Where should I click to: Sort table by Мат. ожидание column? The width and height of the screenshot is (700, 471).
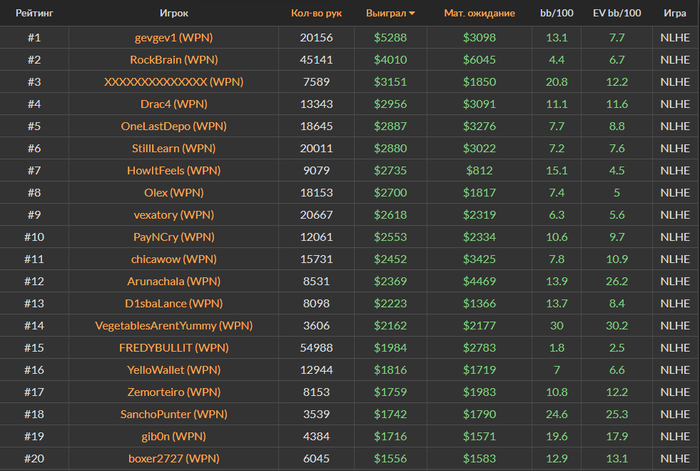[479, 14]
